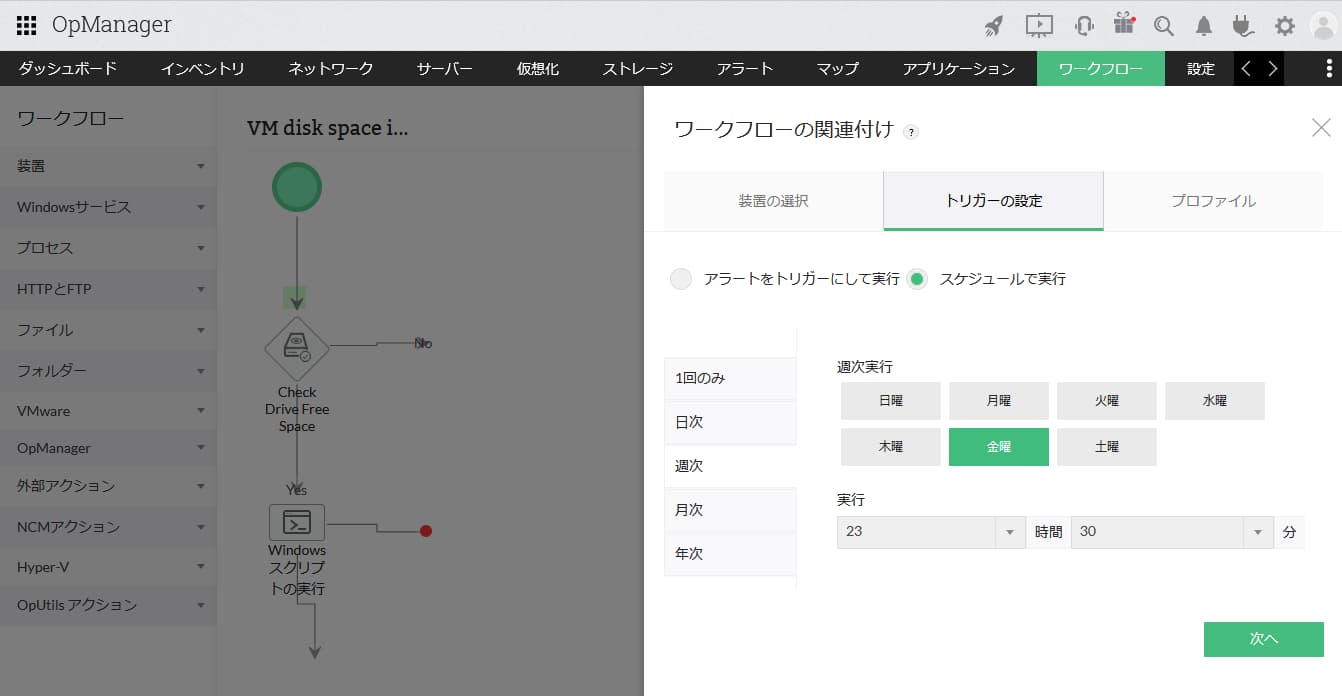Toggle Saturday (土曜) day button
This screenshot has width=1342, height=696.
1107,447
